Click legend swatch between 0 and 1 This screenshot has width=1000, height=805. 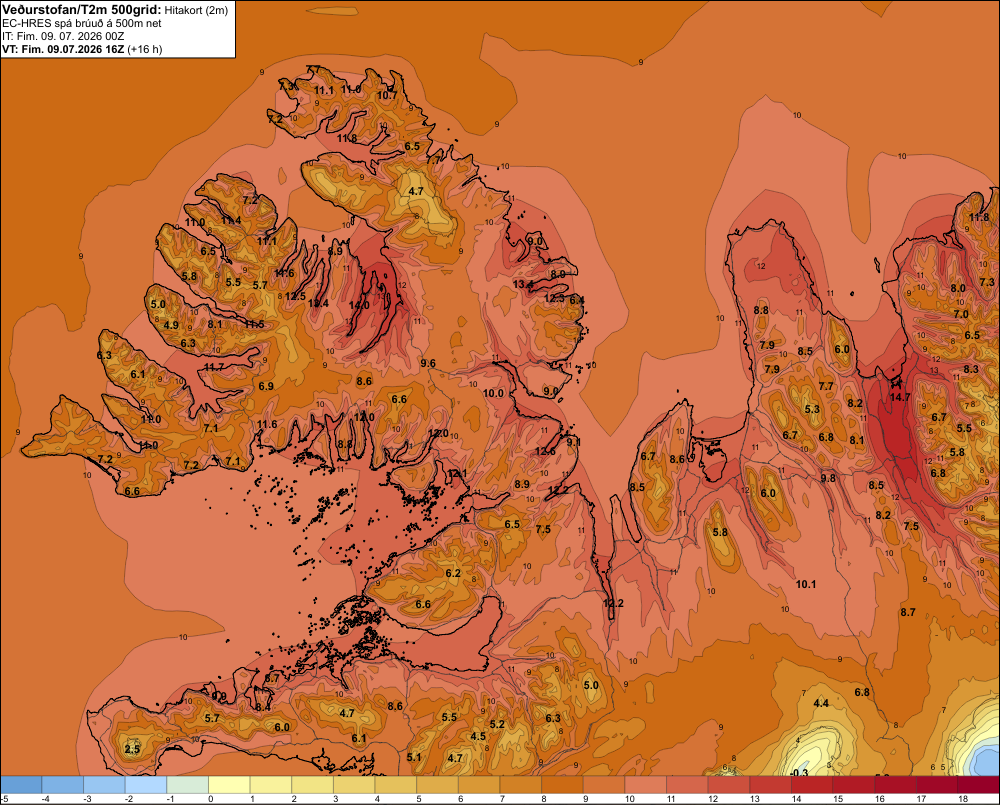[230, 785]
